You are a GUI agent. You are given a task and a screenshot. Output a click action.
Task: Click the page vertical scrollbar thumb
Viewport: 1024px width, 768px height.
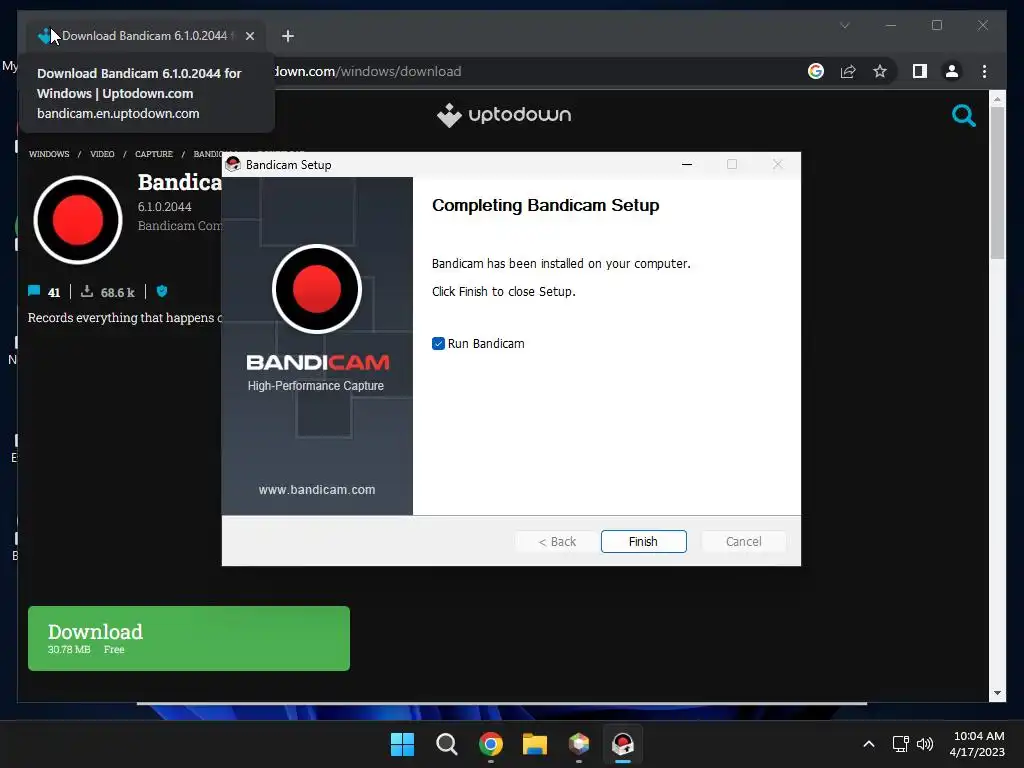[997, 183]
